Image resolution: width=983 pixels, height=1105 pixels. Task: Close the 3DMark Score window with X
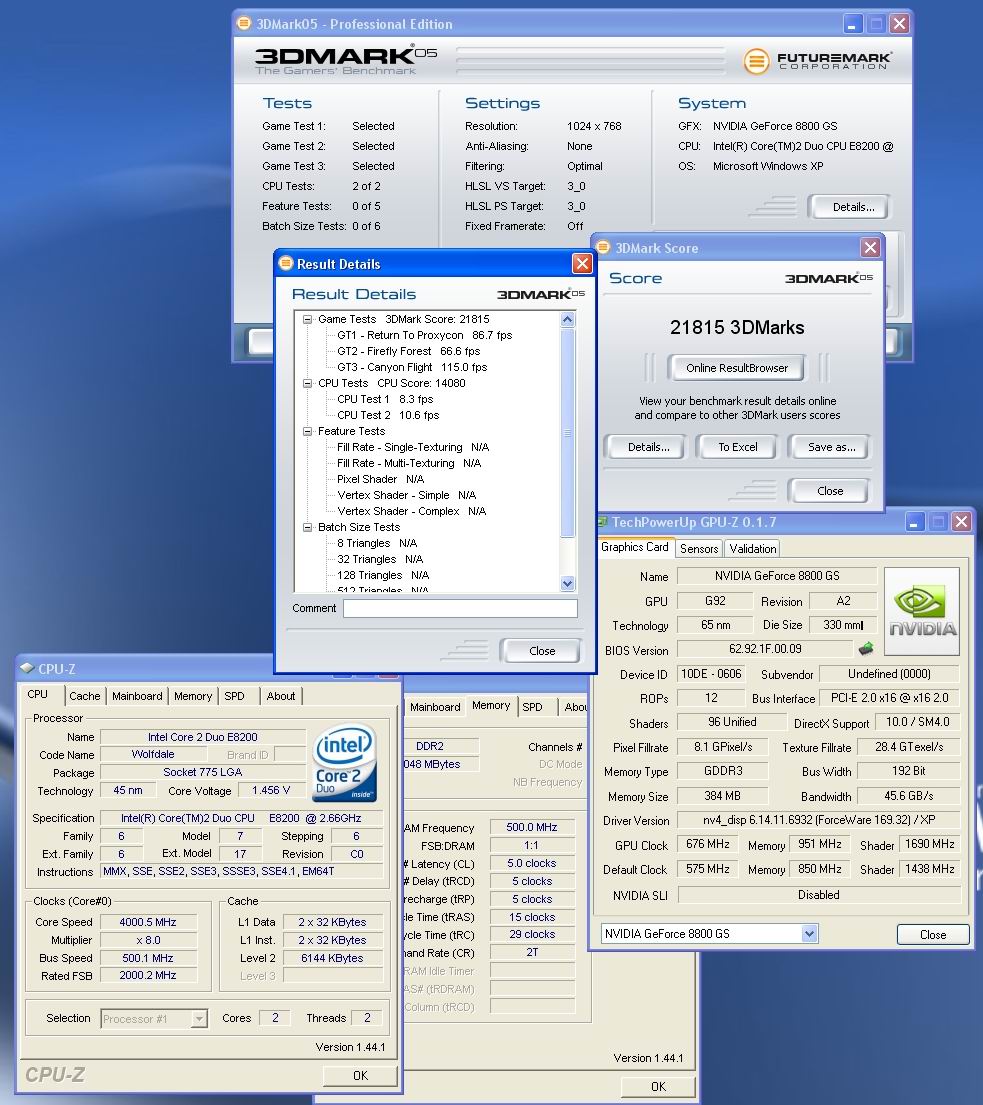click(x=870, y=247)
